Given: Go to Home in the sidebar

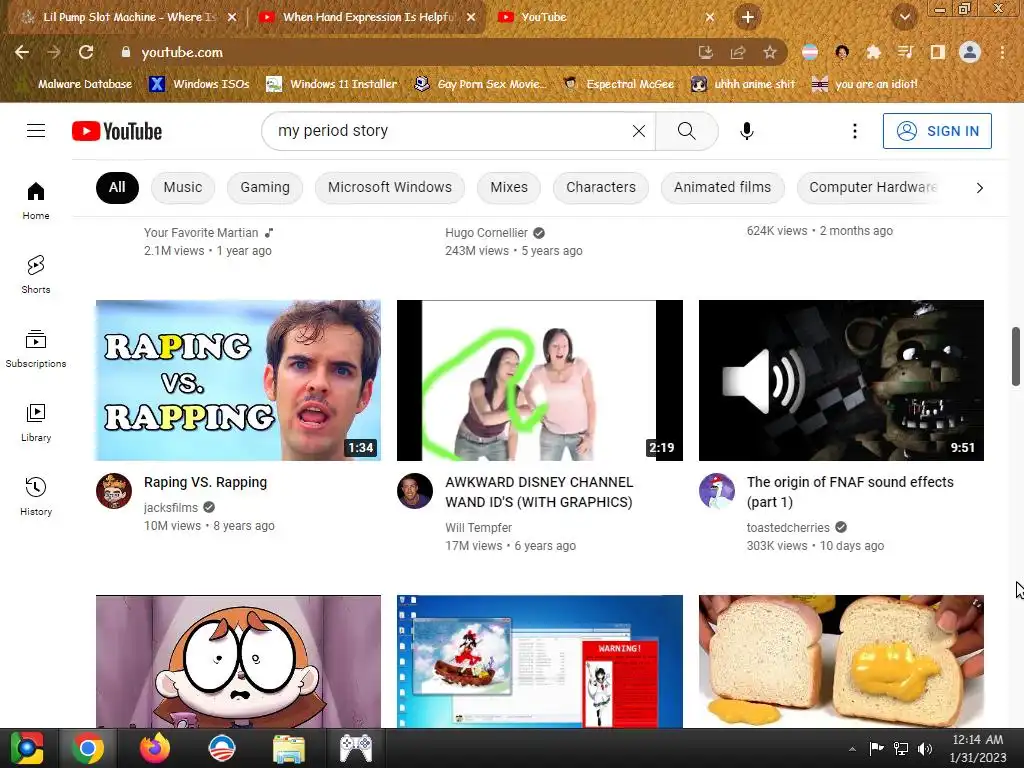Looking at the screenshot, I should (36, 200).
